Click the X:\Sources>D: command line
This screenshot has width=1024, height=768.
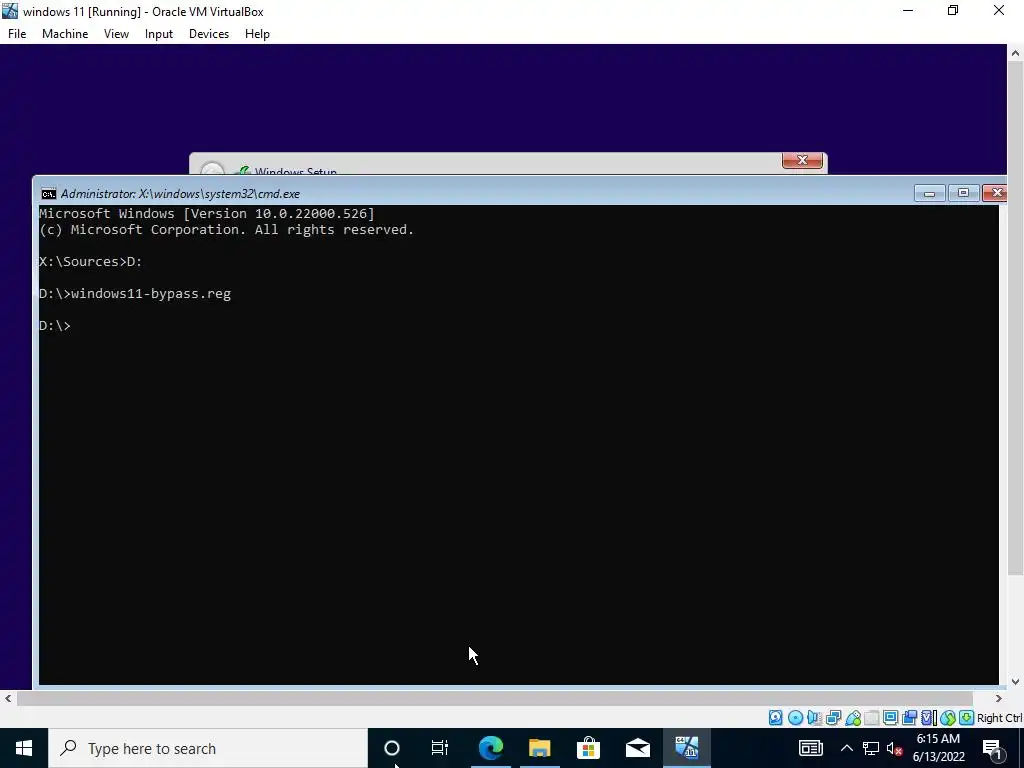91,261
